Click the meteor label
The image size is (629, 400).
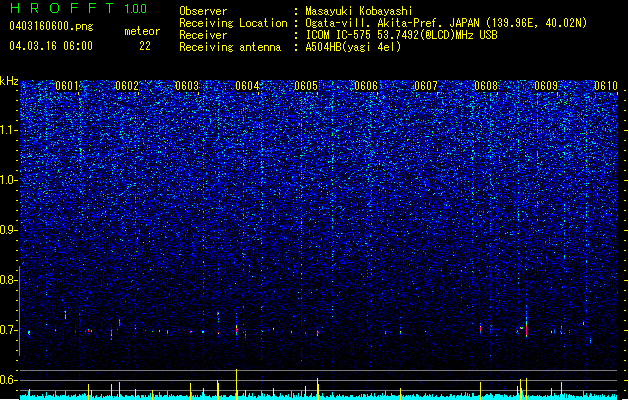click(142, 31)
